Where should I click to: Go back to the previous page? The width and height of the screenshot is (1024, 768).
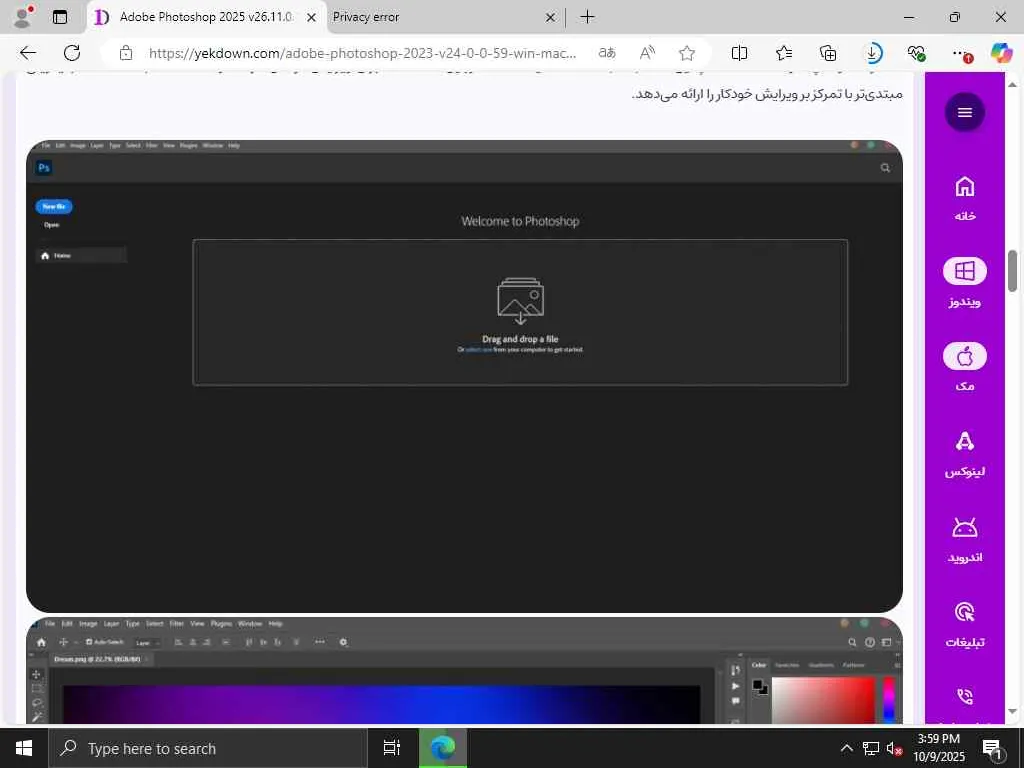point(28,53)
